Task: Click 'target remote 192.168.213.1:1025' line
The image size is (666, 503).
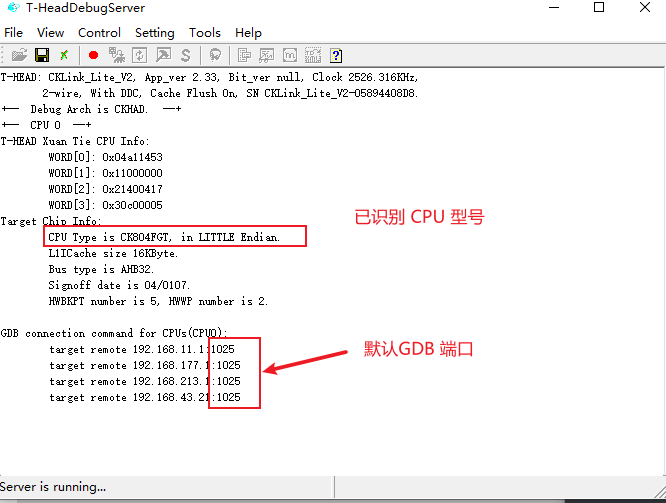Action: click(145, 381)
